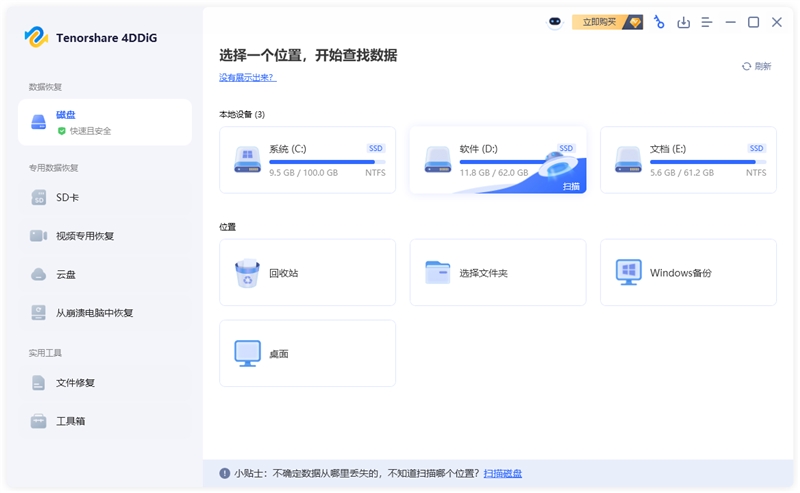The image size is (800, 493).
Task: Open the 没有展示出来? help link
Action: click(x=247, y=78)
